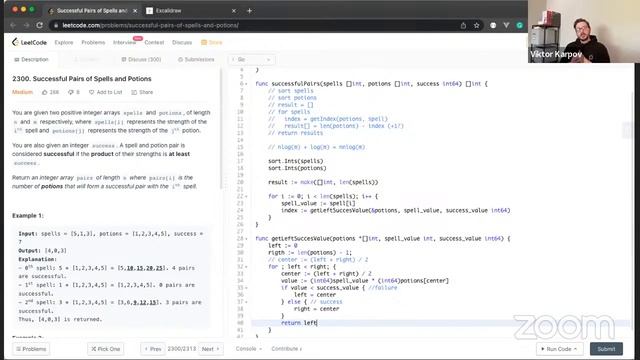Click the Add to List text
Screen dimensions: 640x360
pos(109,92)
